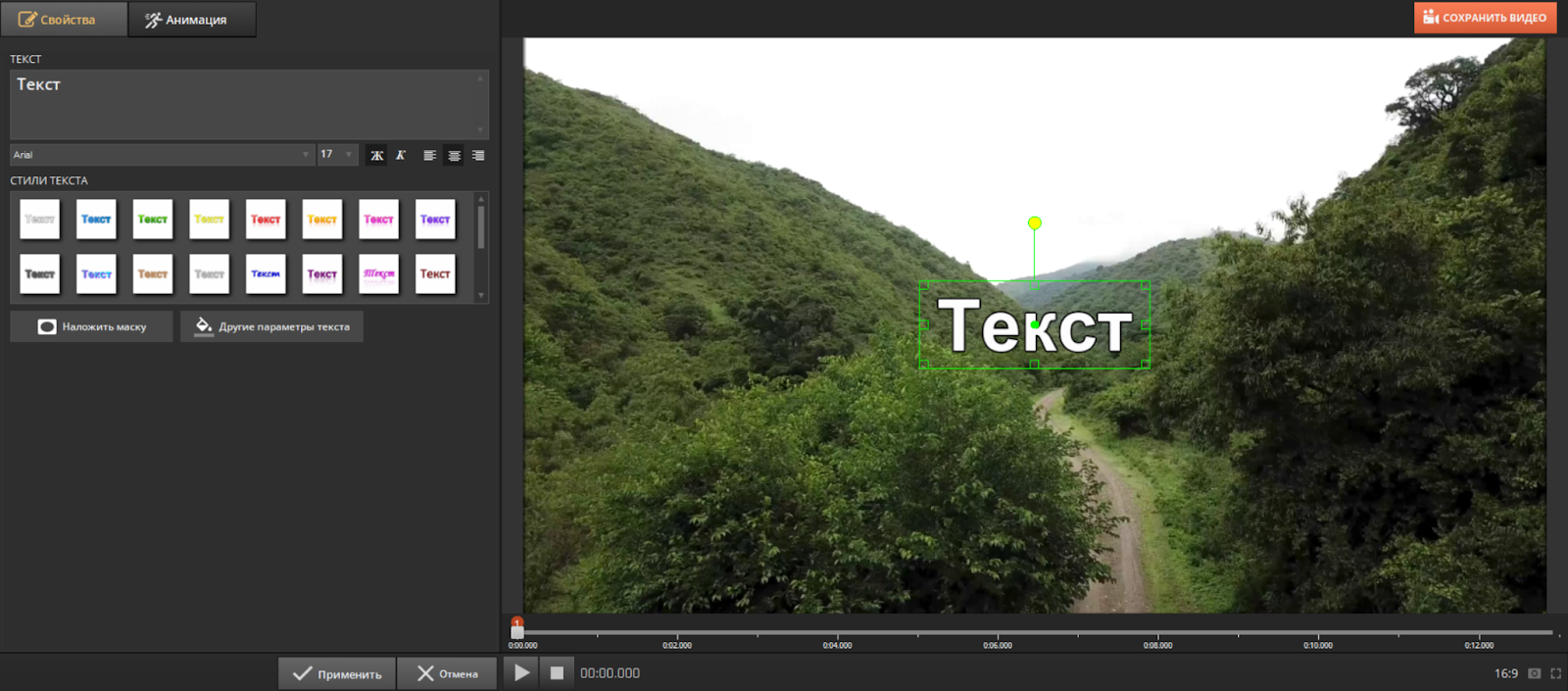Open the 16:9 aspect ratio selector

tap(1505, 673)
